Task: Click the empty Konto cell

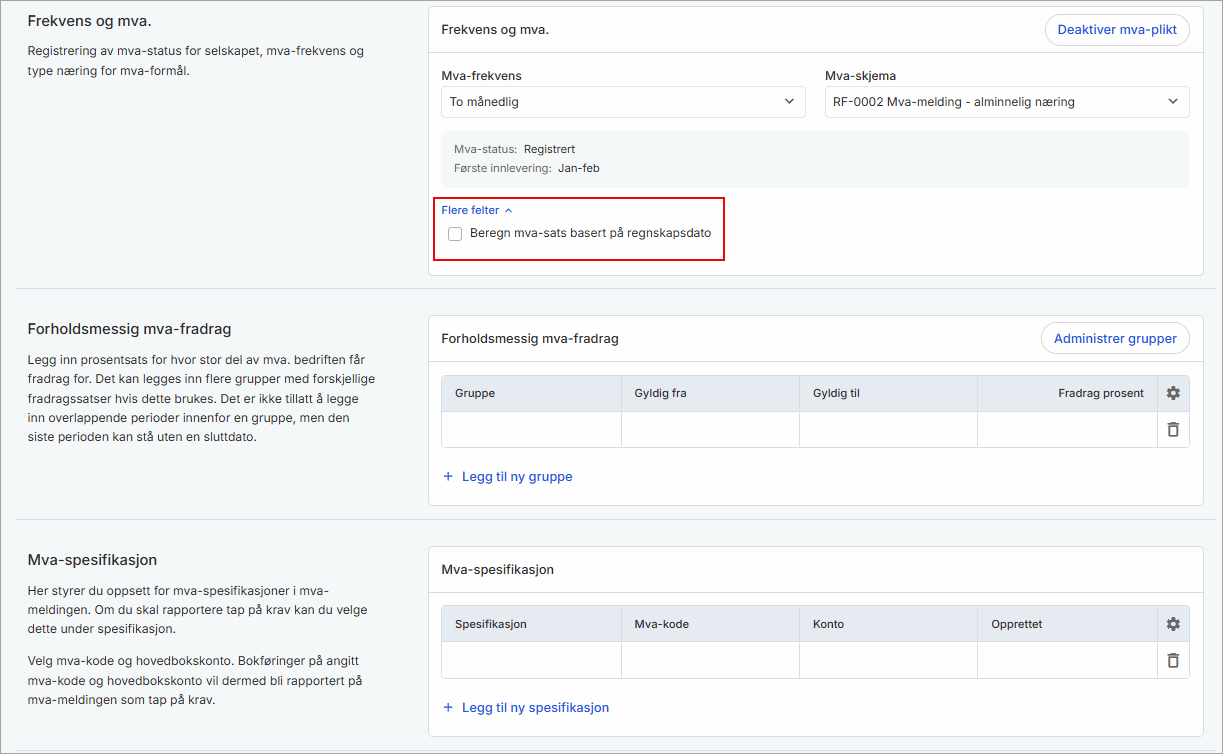Action: tap(888, 660)
